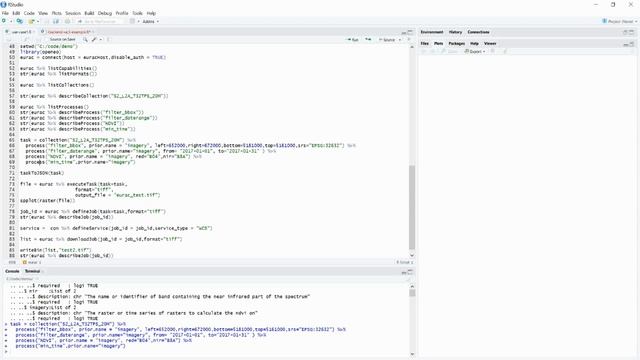Open the recent files dropdown arrow
The height and width of the screenshot is (360, 640).
point(38,21)
